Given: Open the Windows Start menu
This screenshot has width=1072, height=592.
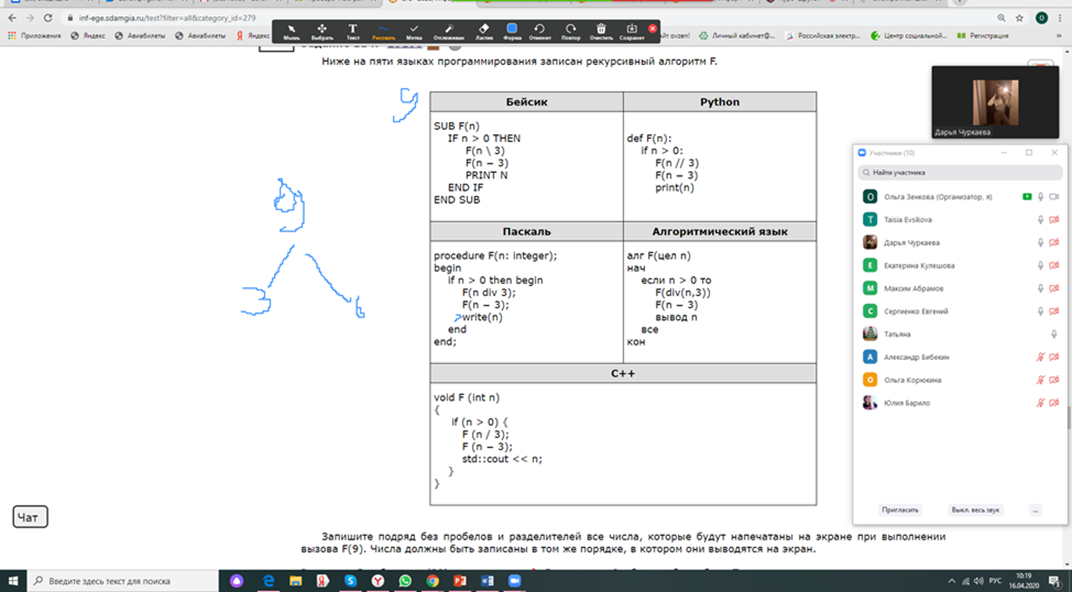Looking at the screenshot, I should (13, 581).
